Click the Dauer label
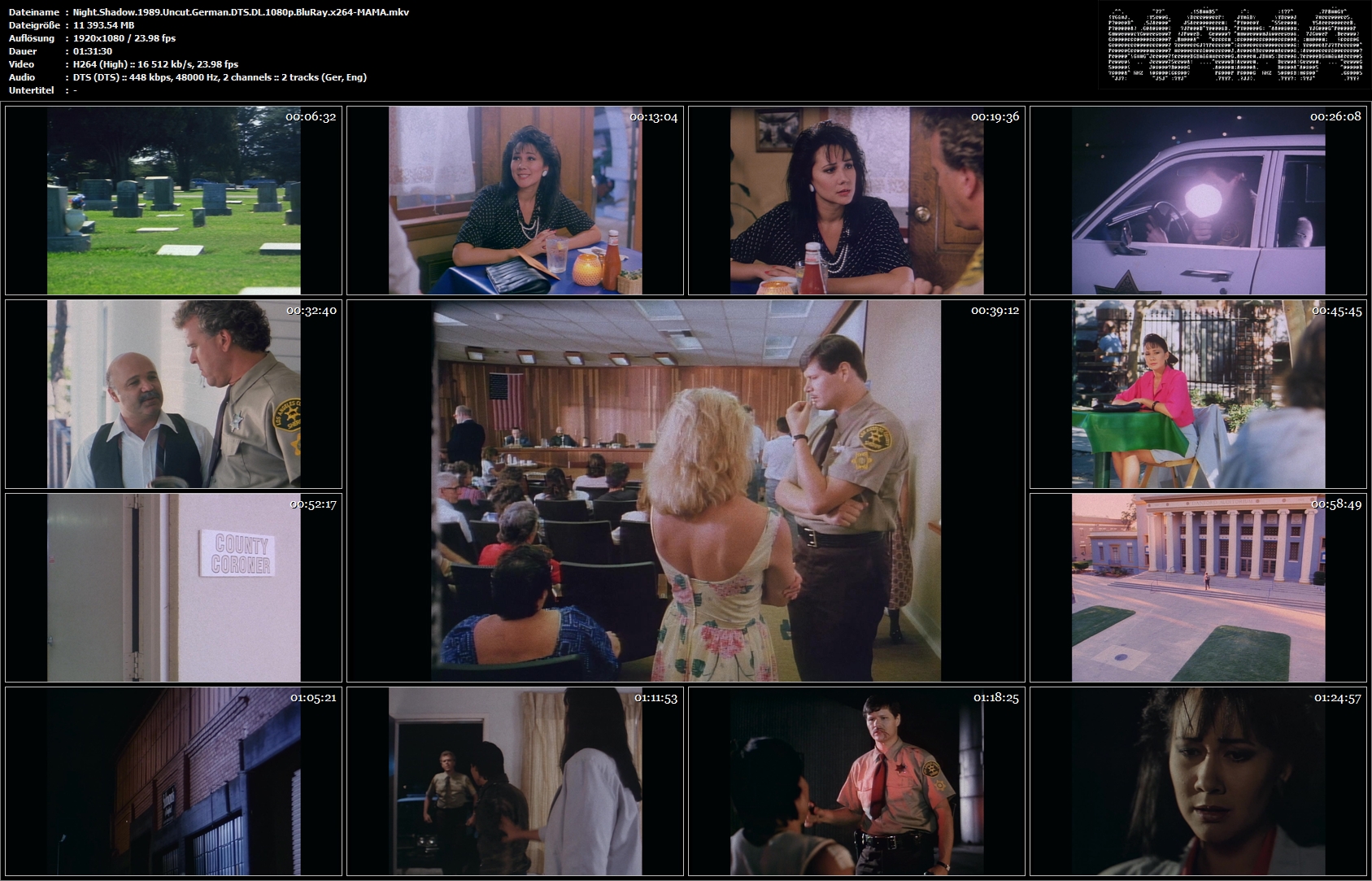 [x=23, y=51]
